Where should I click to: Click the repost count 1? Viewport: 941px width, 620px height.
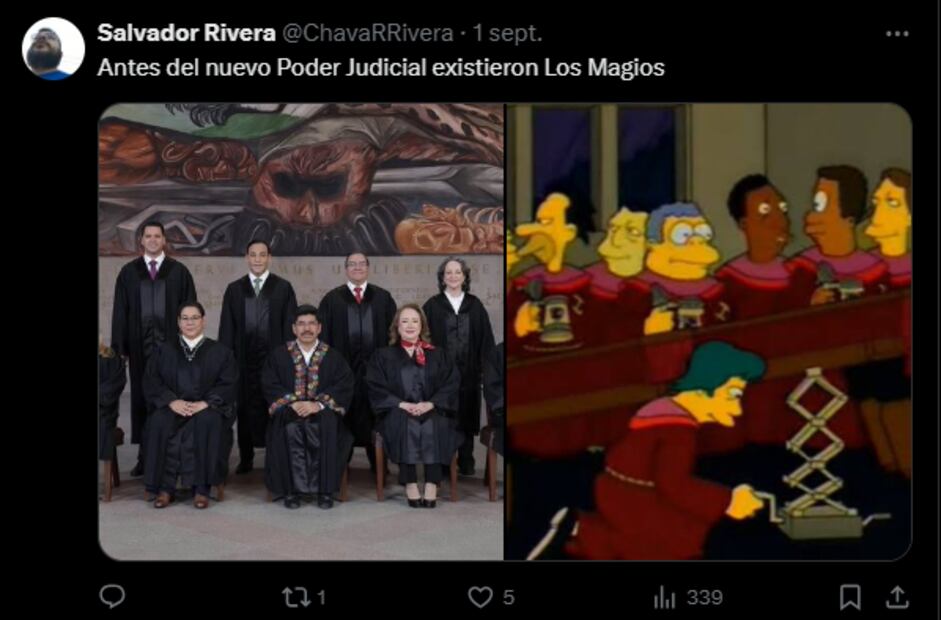(321, 598)
